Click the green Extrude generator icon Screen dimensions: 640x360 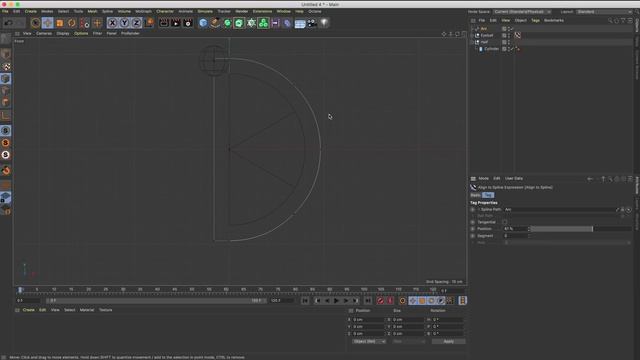coord(239,23)
